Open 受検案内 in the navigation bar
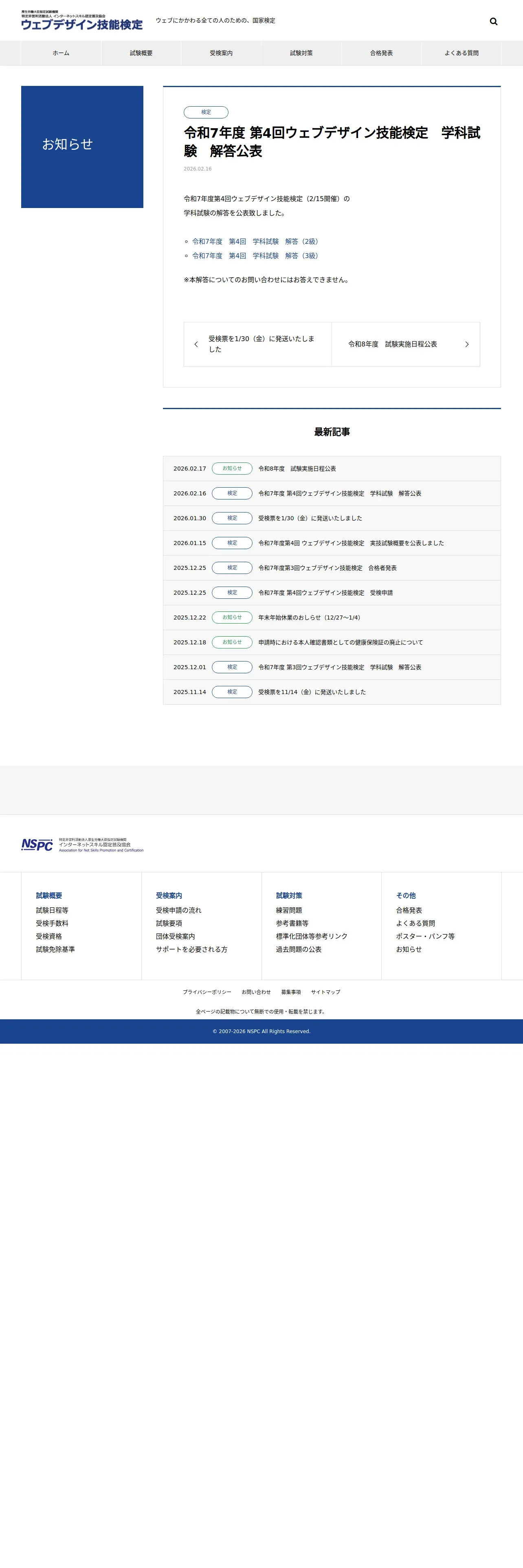 pos(221,53)
